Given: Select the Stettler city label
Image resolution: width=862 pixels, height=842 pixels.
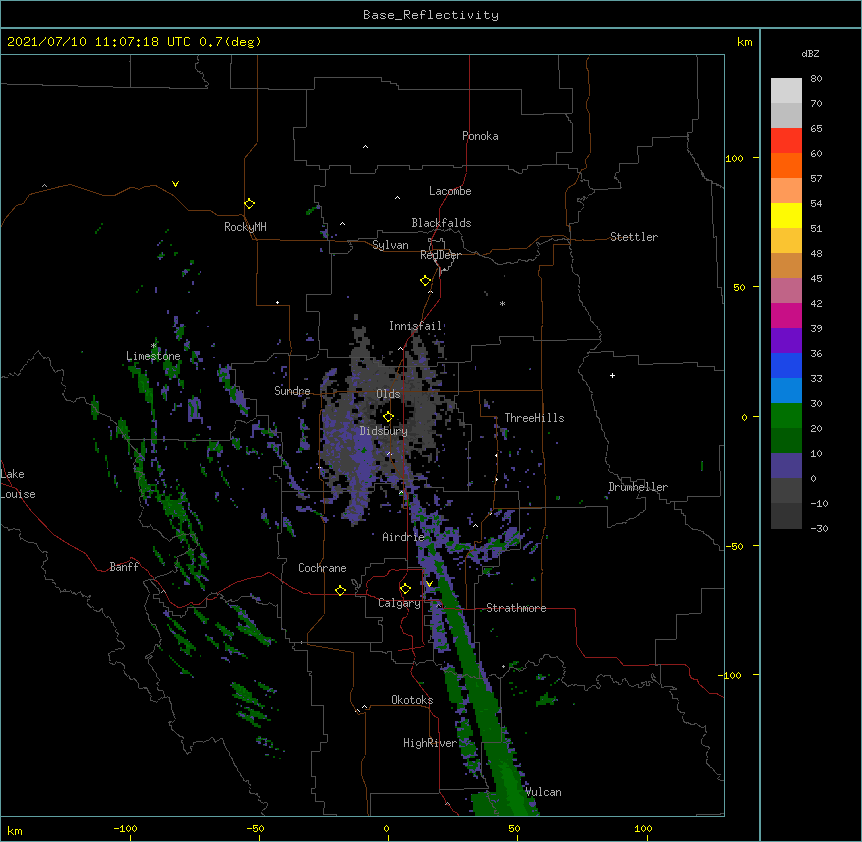Looking at the screenshot, I should click(634, 237).
